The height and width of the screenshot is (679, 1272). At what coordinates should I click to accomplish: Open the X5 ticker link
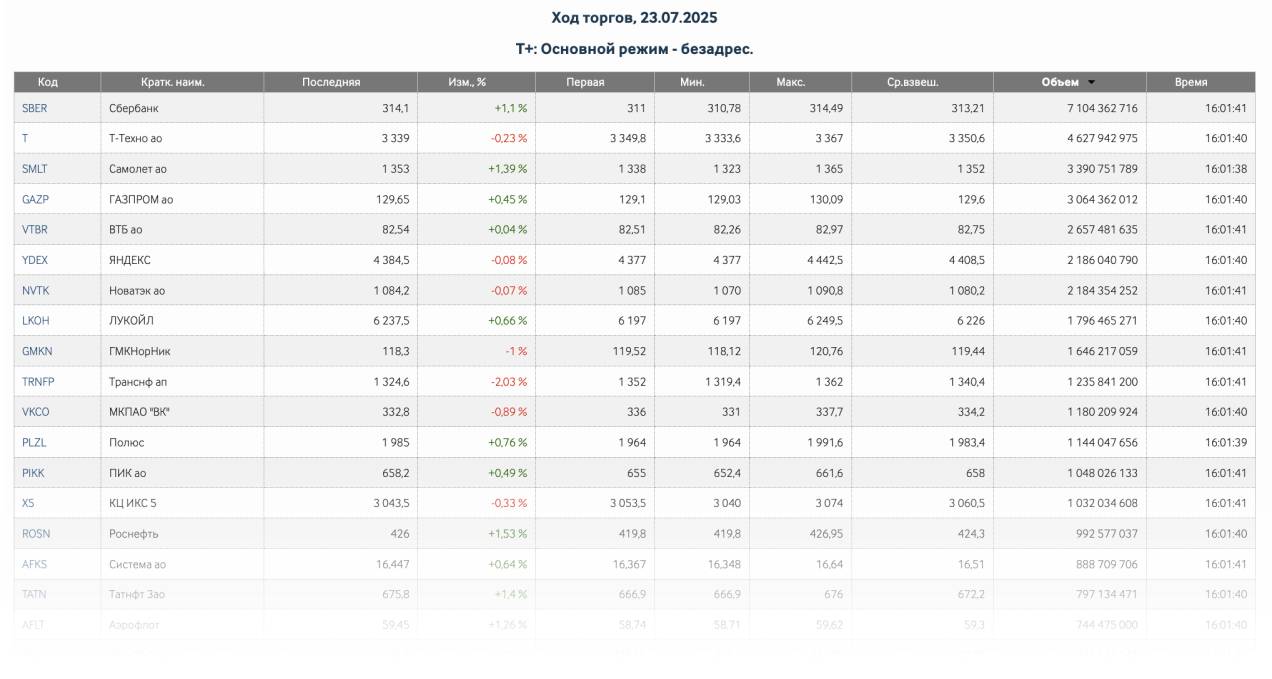point(28,503)
